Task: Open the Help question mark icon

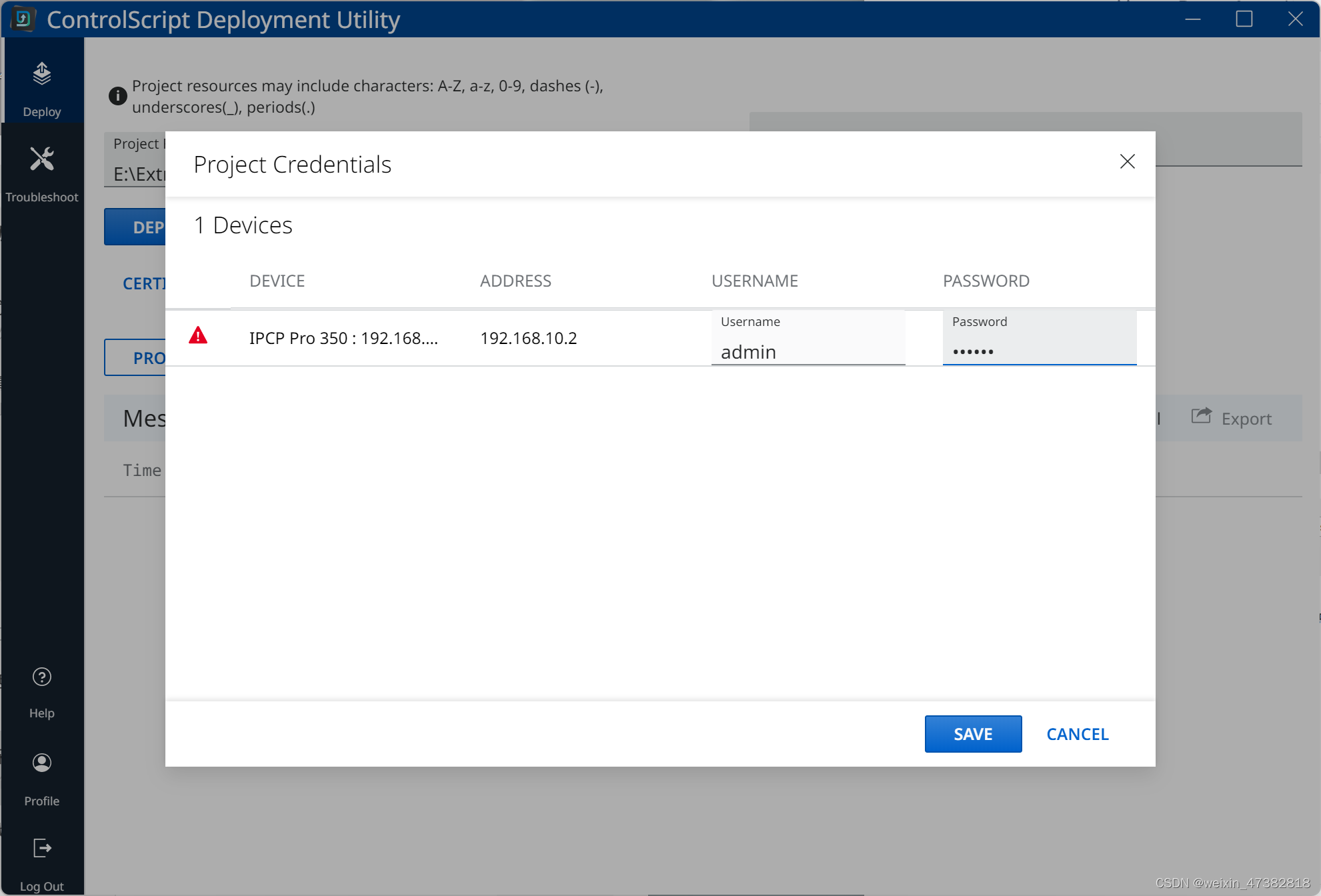Action: (42, 677)
